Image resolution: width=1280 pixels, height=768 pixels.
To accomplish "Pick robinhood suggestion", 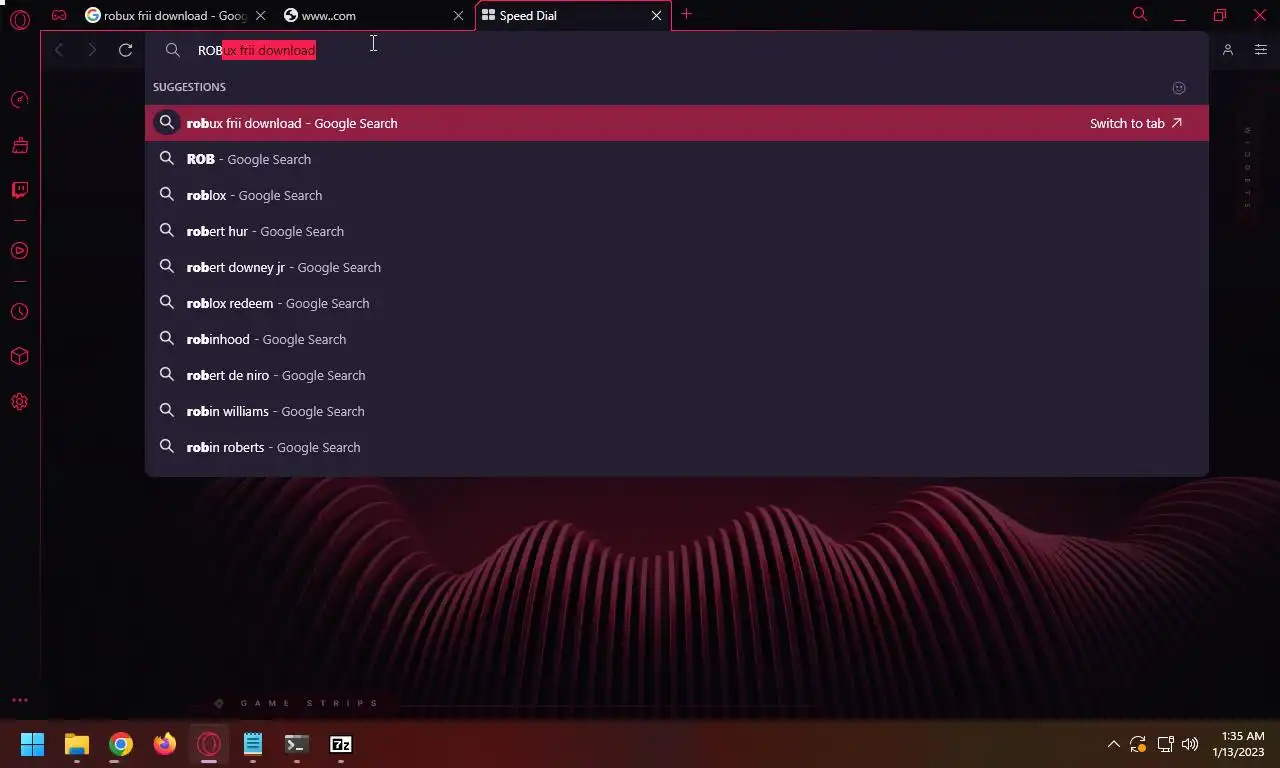I will pyautogui.click(x=677, y=339).
